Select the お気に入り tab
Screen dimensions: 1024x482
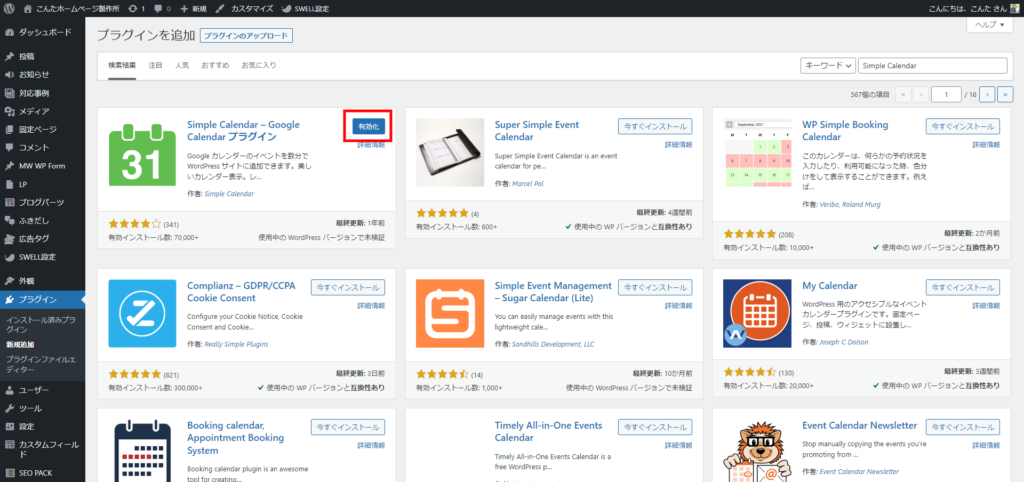[x=259, y=65]
